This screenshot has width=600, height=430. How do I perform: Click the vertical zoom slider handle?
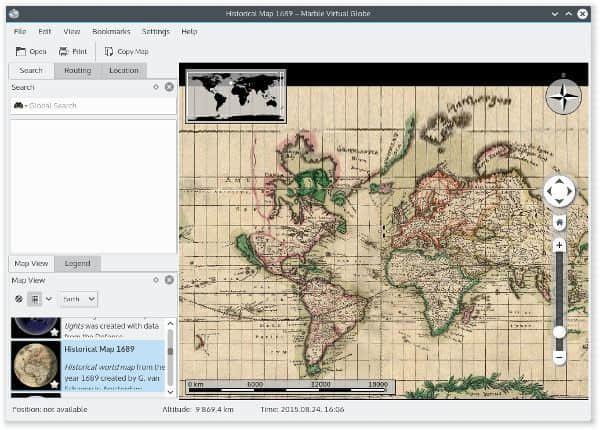coord(559,331)
